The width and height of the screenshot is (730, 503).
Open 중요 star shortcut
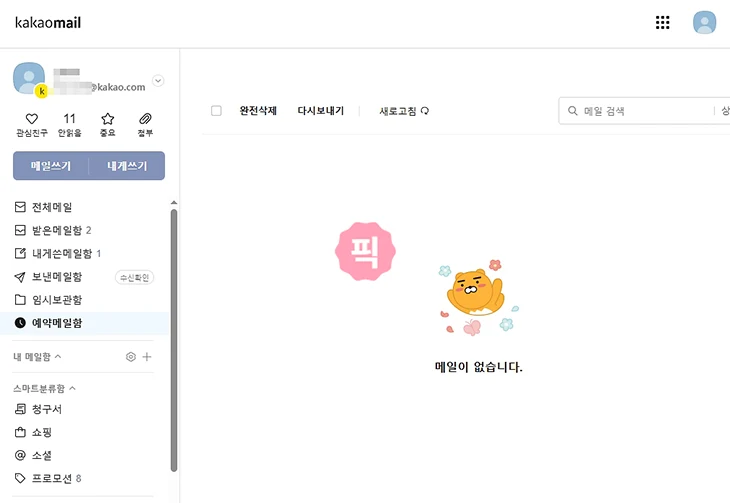[108, 125]
